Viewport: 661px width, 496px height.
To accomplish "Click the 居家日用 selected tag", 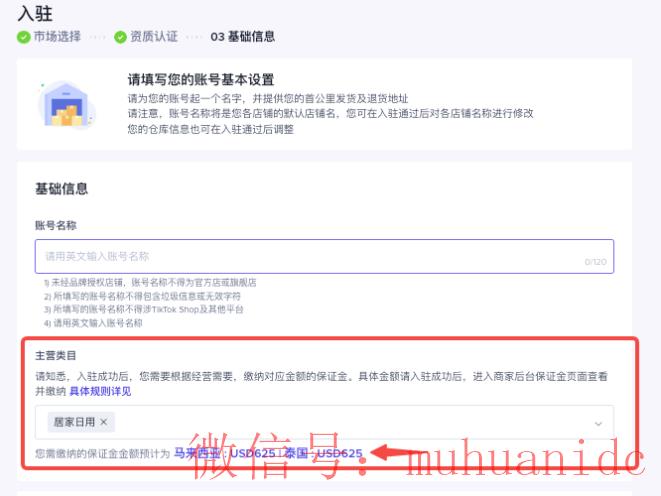I will pyautogui.click(x=81, y=422).
